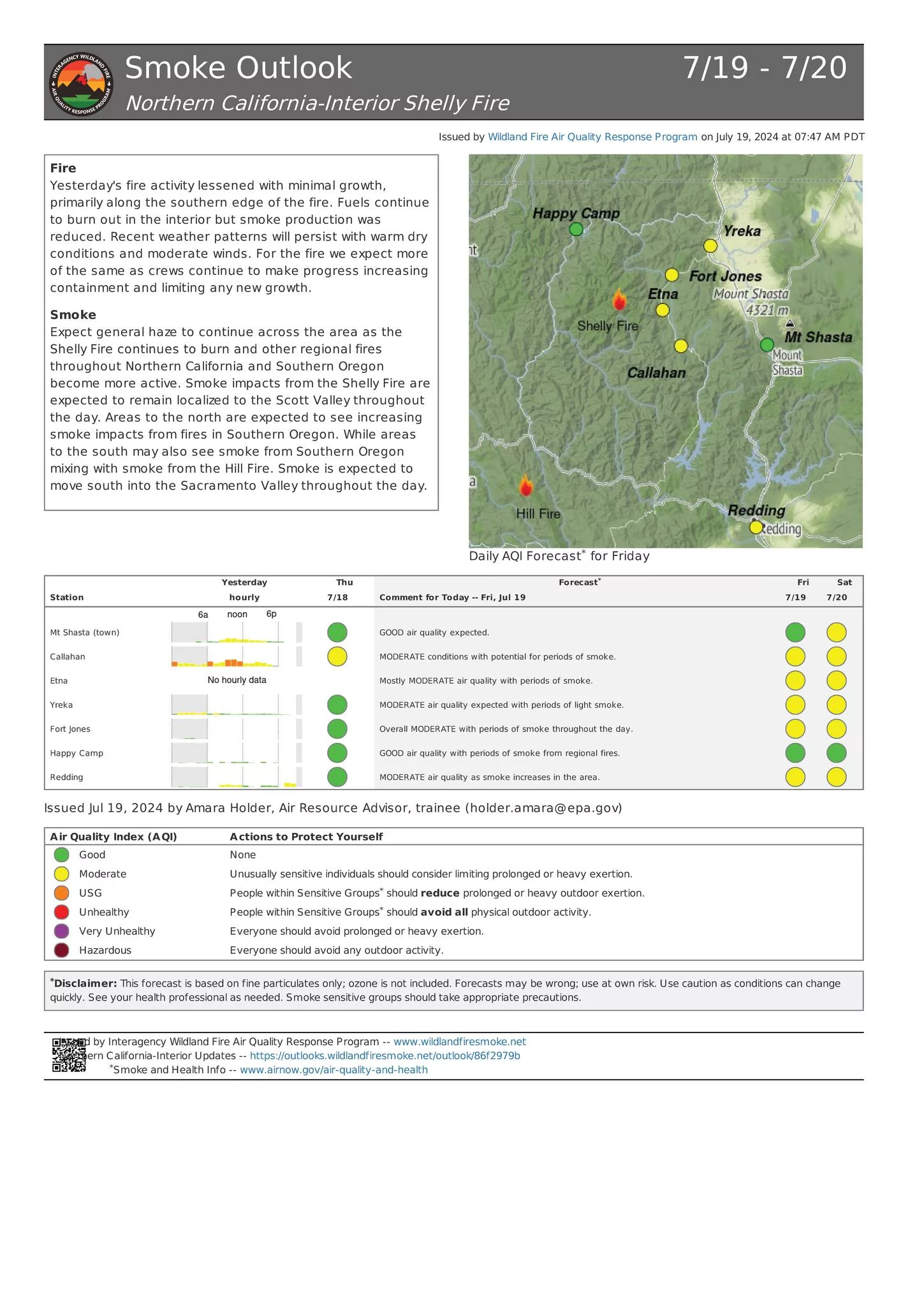Click the '7/19 - 7/20' date range header
The width and height of the screenshot is (924, 1306).
[x=765, y=68]
